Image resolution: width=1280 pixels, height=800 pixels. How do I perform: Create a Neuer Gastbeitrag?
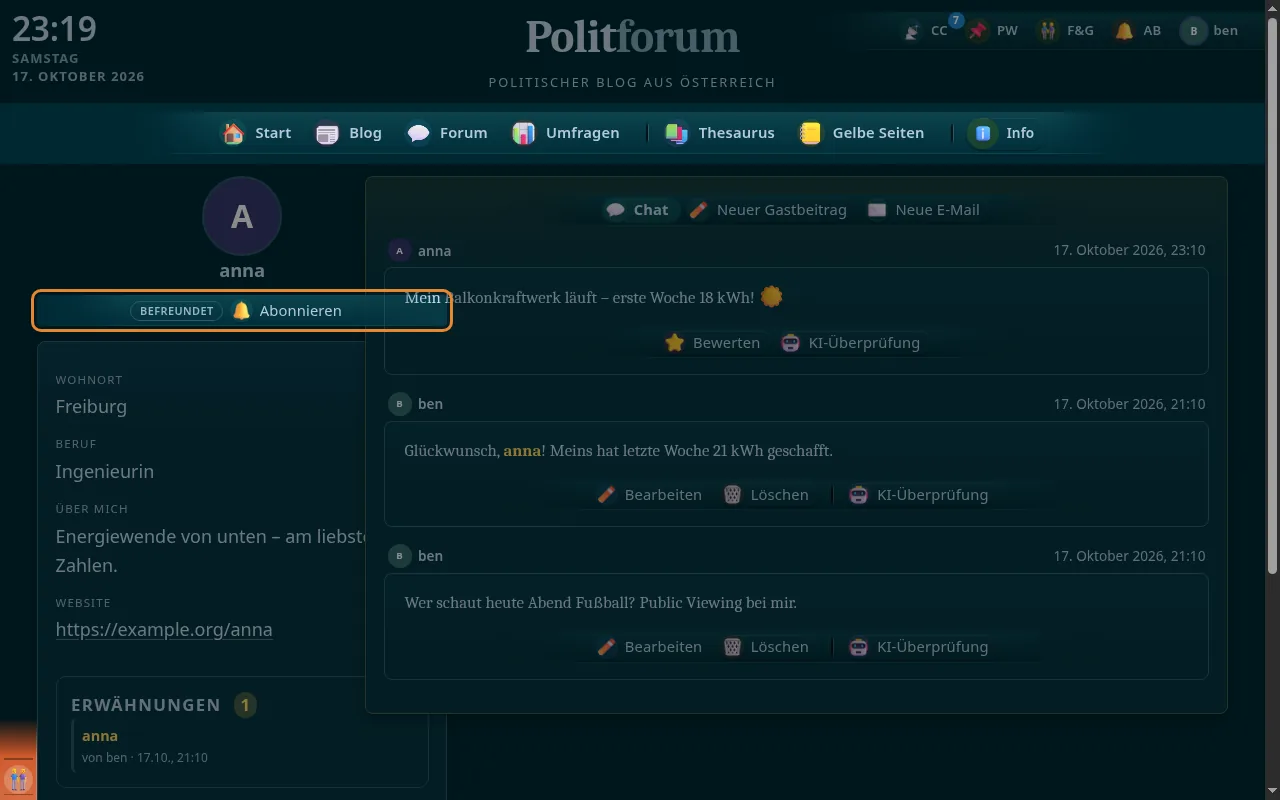coord(768,210)
